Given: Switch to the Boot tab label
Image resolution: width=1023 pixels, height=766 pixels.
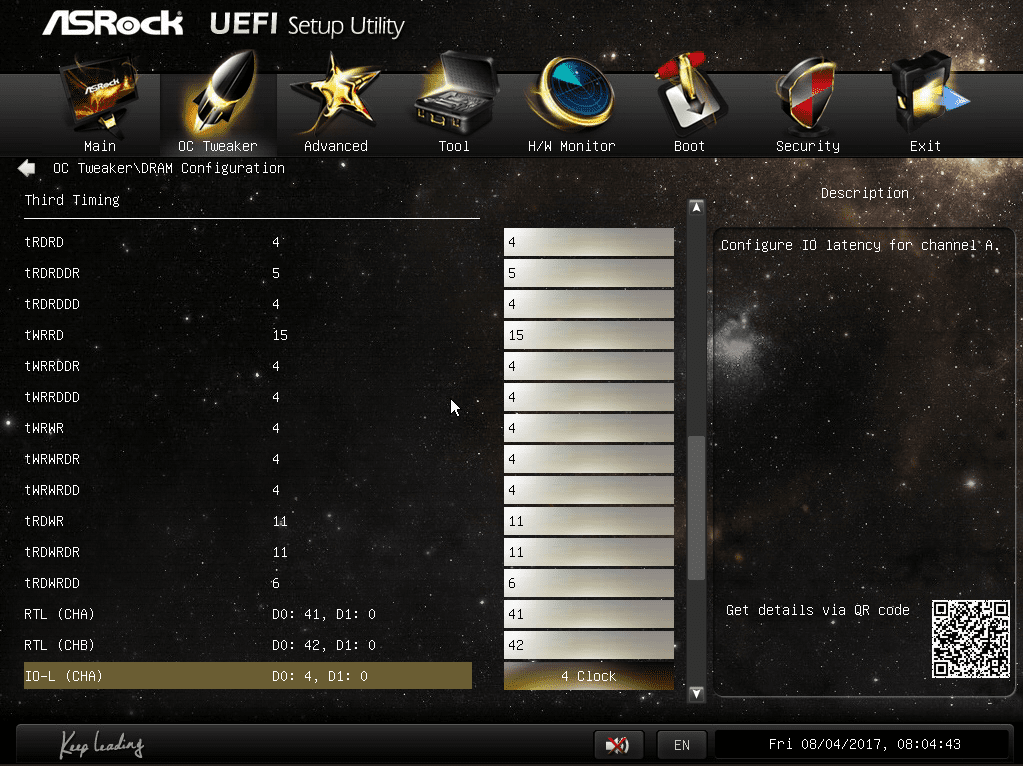Looking at the screenshot, I should 689,146.
